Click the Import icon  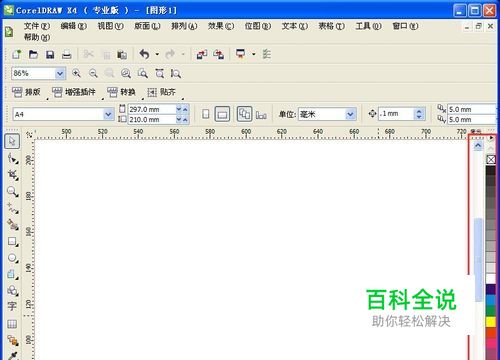[x=202, y=54]
